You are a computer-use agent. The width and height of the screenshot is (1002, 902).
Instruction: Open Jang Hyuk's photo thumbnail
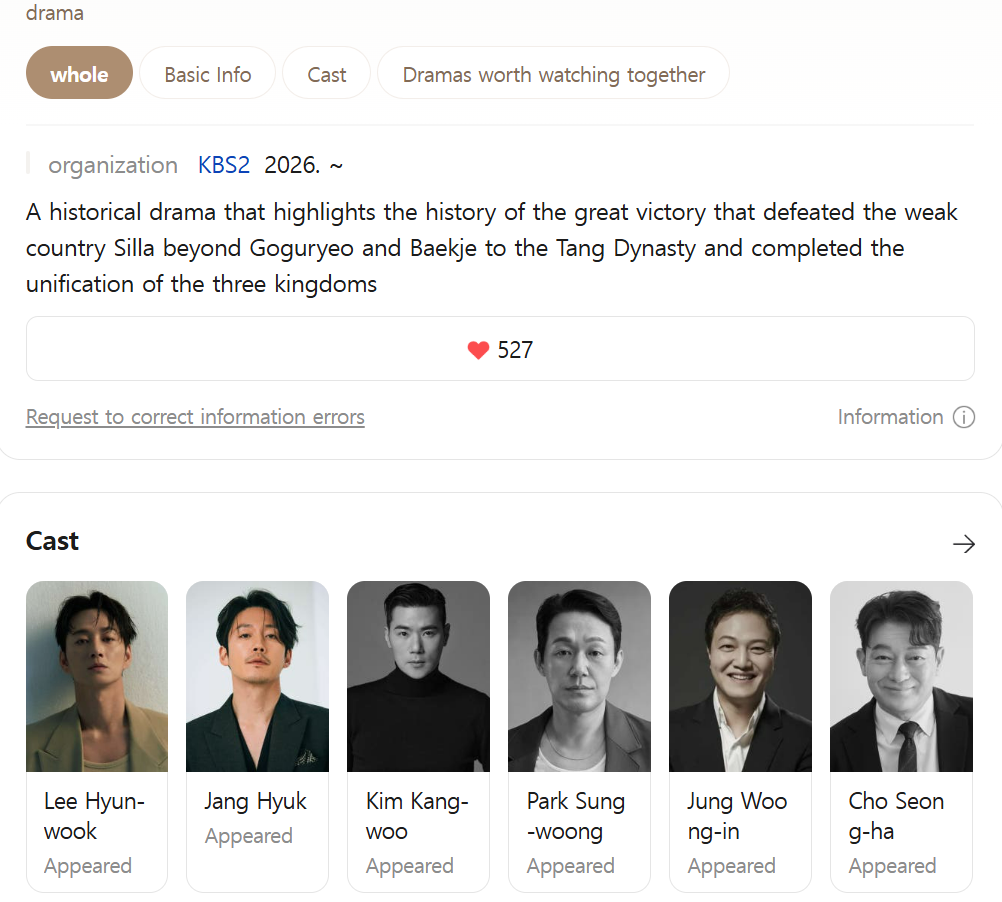(257, 676)
